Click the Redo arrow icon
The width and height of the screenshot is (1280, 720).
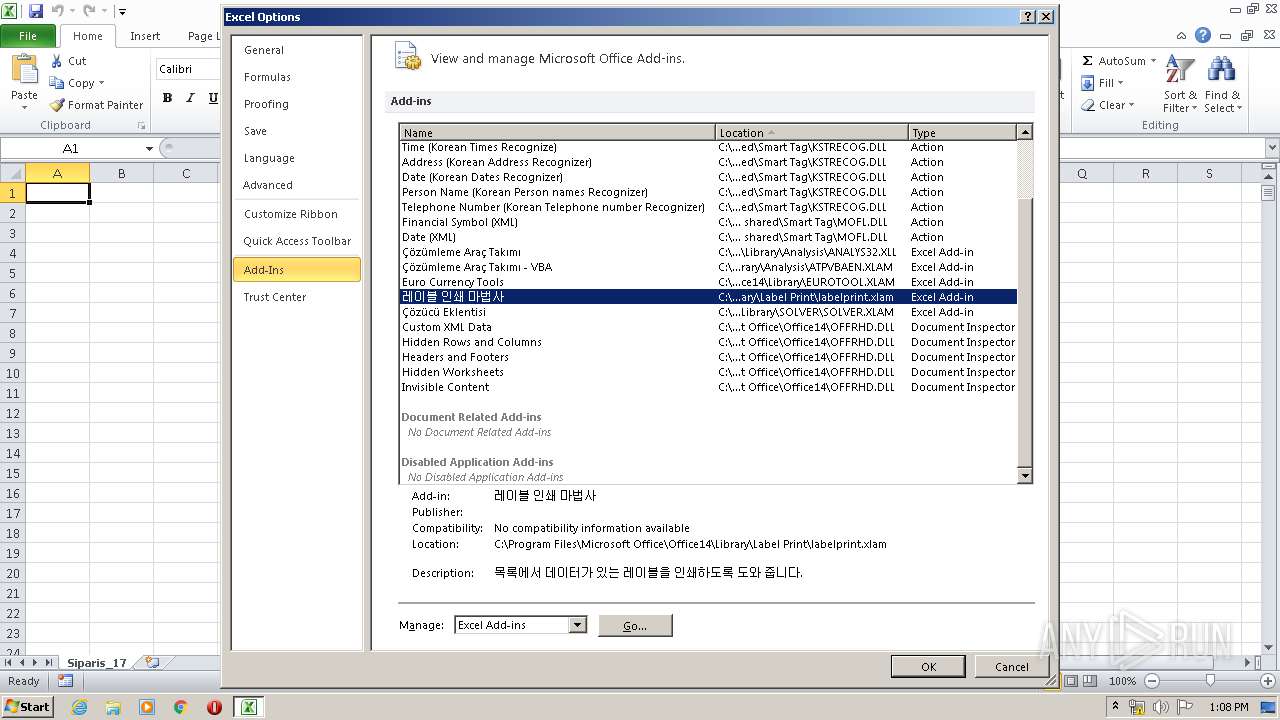coord(88,11)
